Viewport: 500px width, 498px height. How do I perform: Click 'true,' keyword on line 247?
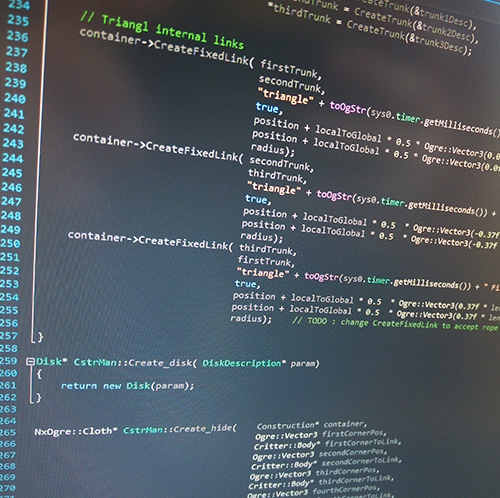tap(258, 199)
